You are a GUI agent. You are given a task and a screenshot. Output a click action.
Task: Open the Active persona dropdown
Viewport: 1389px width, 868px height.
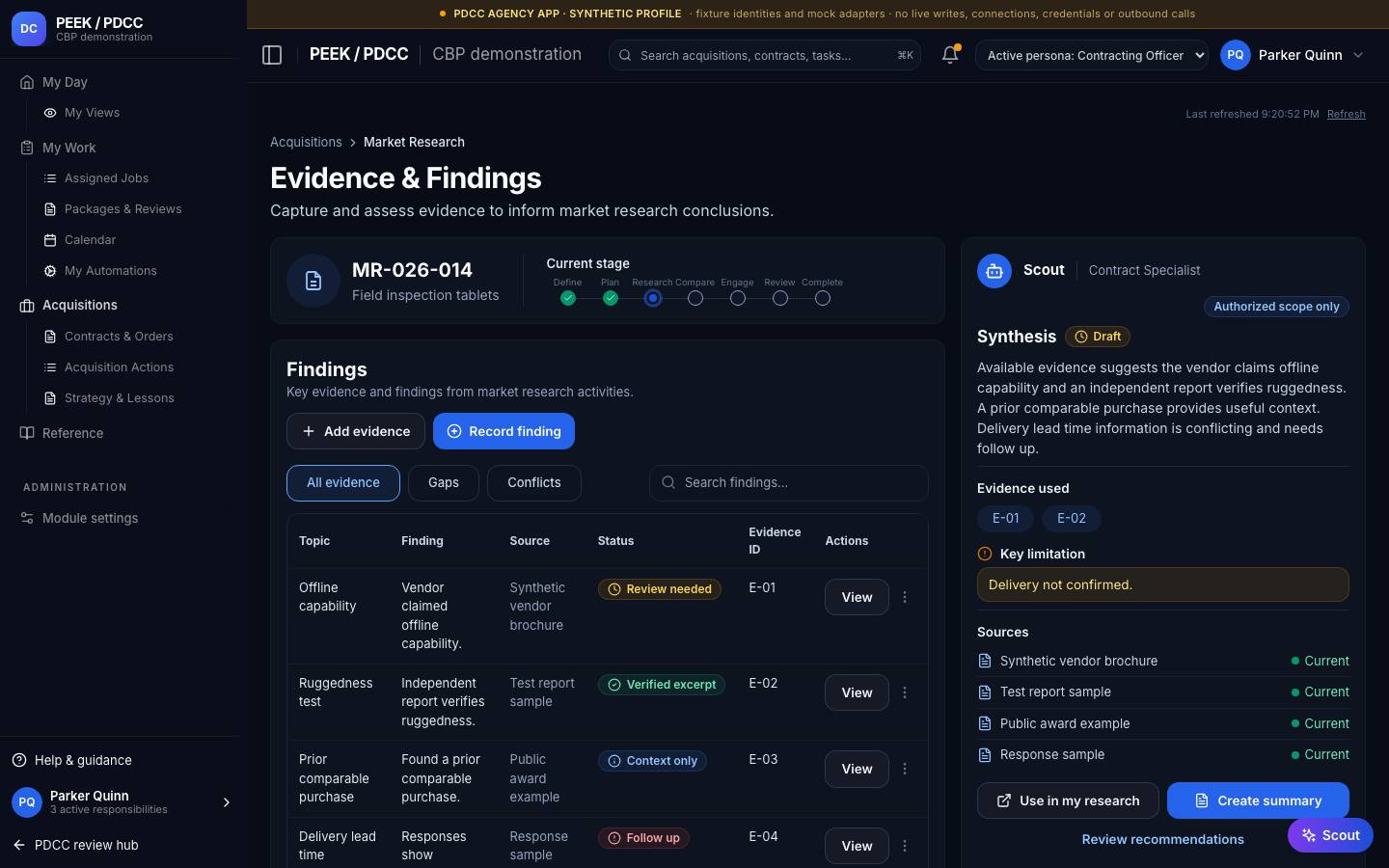1092,55
